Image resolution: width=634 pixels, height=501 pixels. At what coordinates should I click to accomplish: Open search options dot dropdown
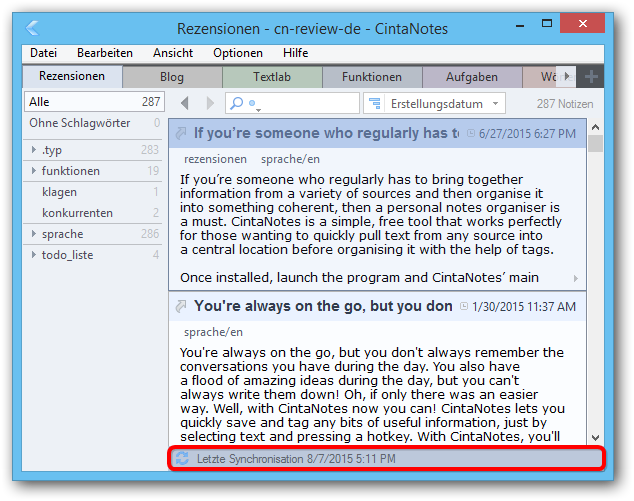(254, 105)
